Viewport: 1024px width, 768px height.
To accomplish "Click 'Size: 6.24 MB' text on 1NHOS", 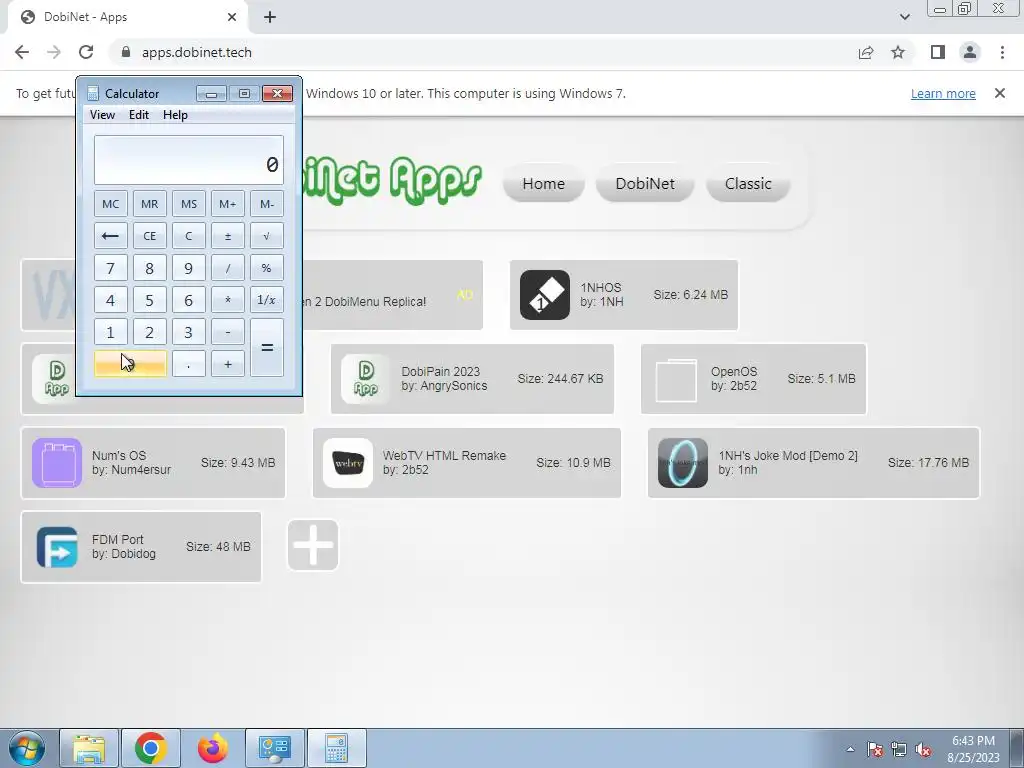I will (690, 295).
